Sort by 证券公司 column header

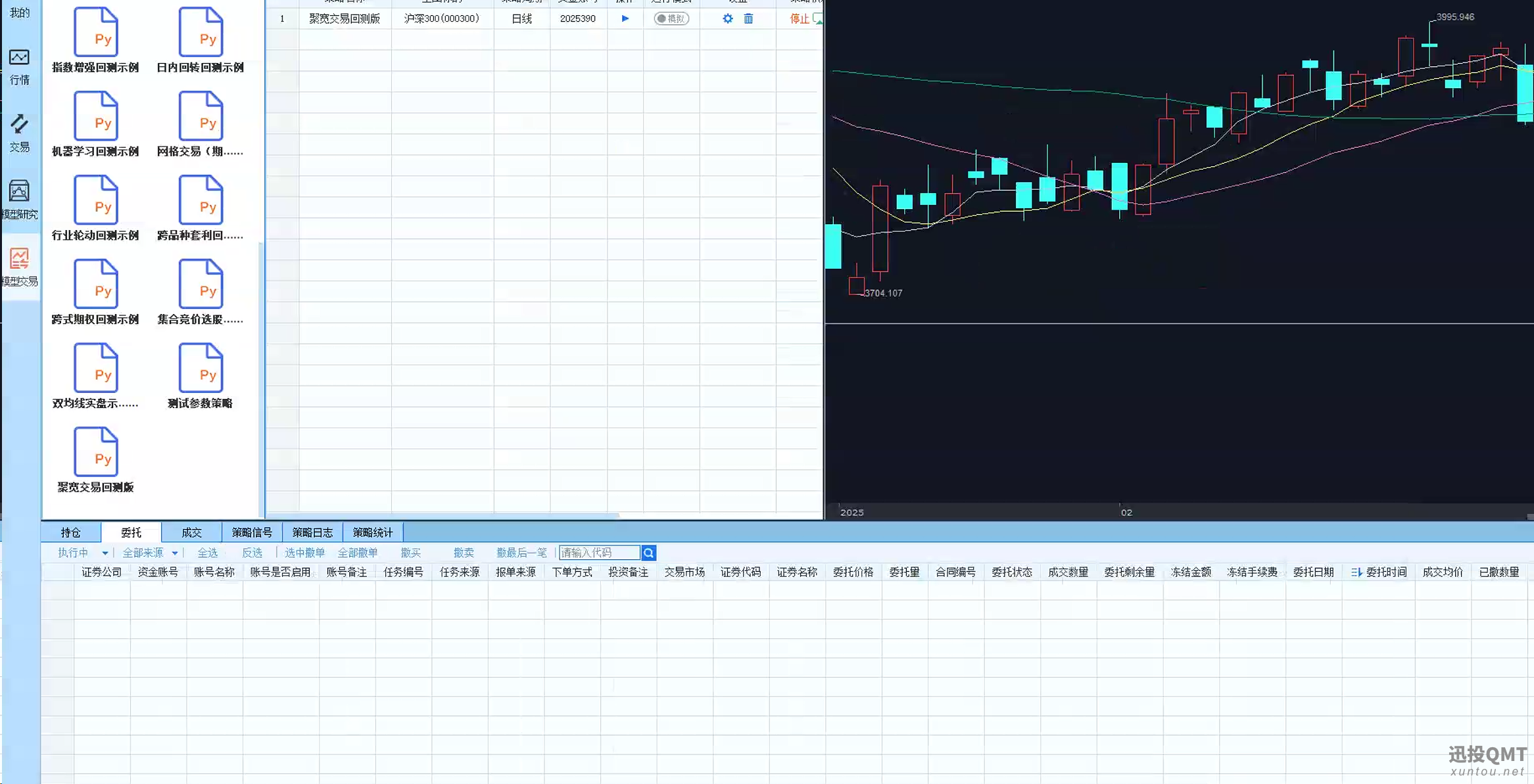(x=102, y=572)
